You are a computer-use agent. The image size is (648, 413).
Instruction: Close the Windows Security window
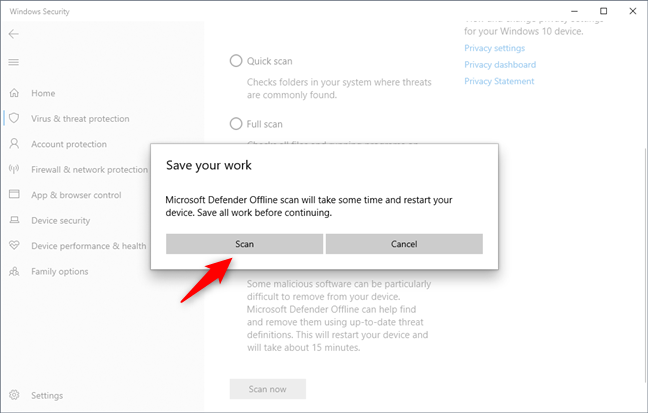(633, 11)
